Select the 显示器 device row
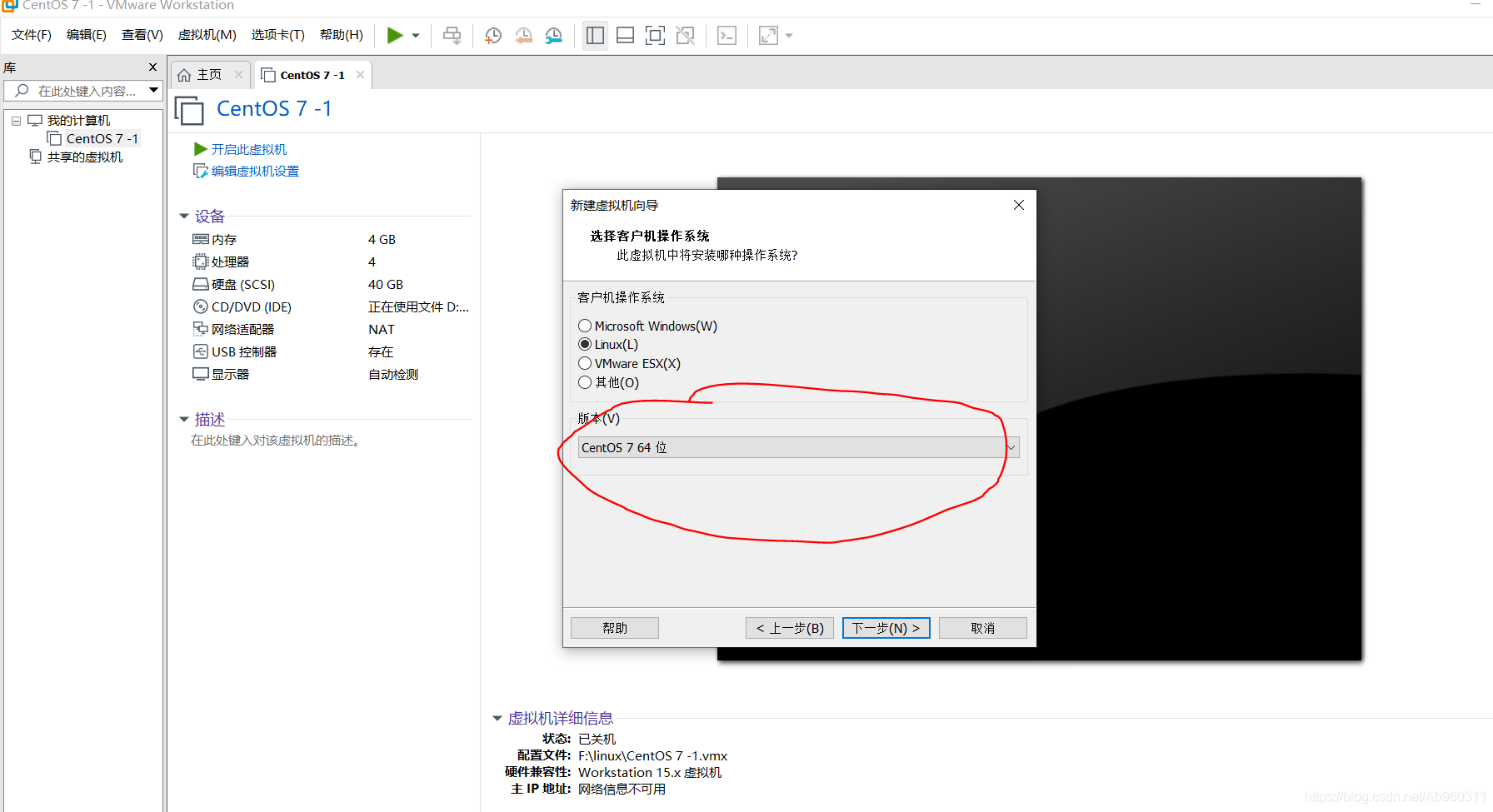This screenshot has width=1493, height=812. pyautogui.click(x=331, y=374)
